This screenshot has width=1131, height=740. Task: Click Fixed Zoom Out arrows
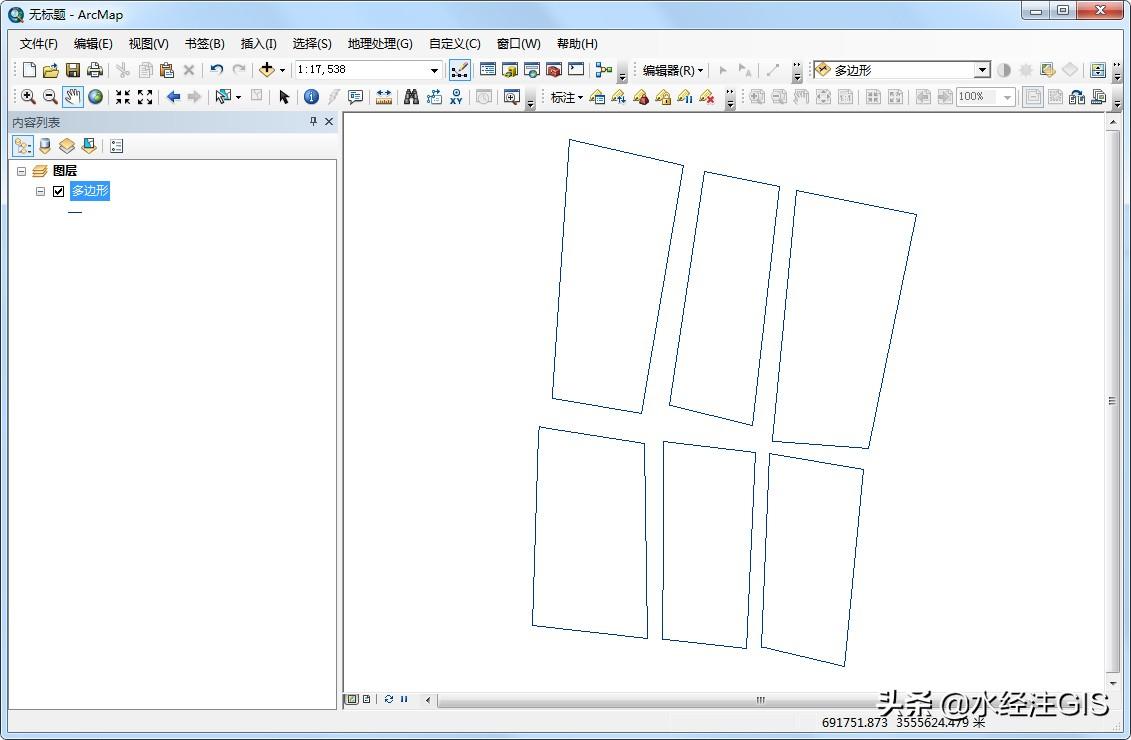click(145, 97)
